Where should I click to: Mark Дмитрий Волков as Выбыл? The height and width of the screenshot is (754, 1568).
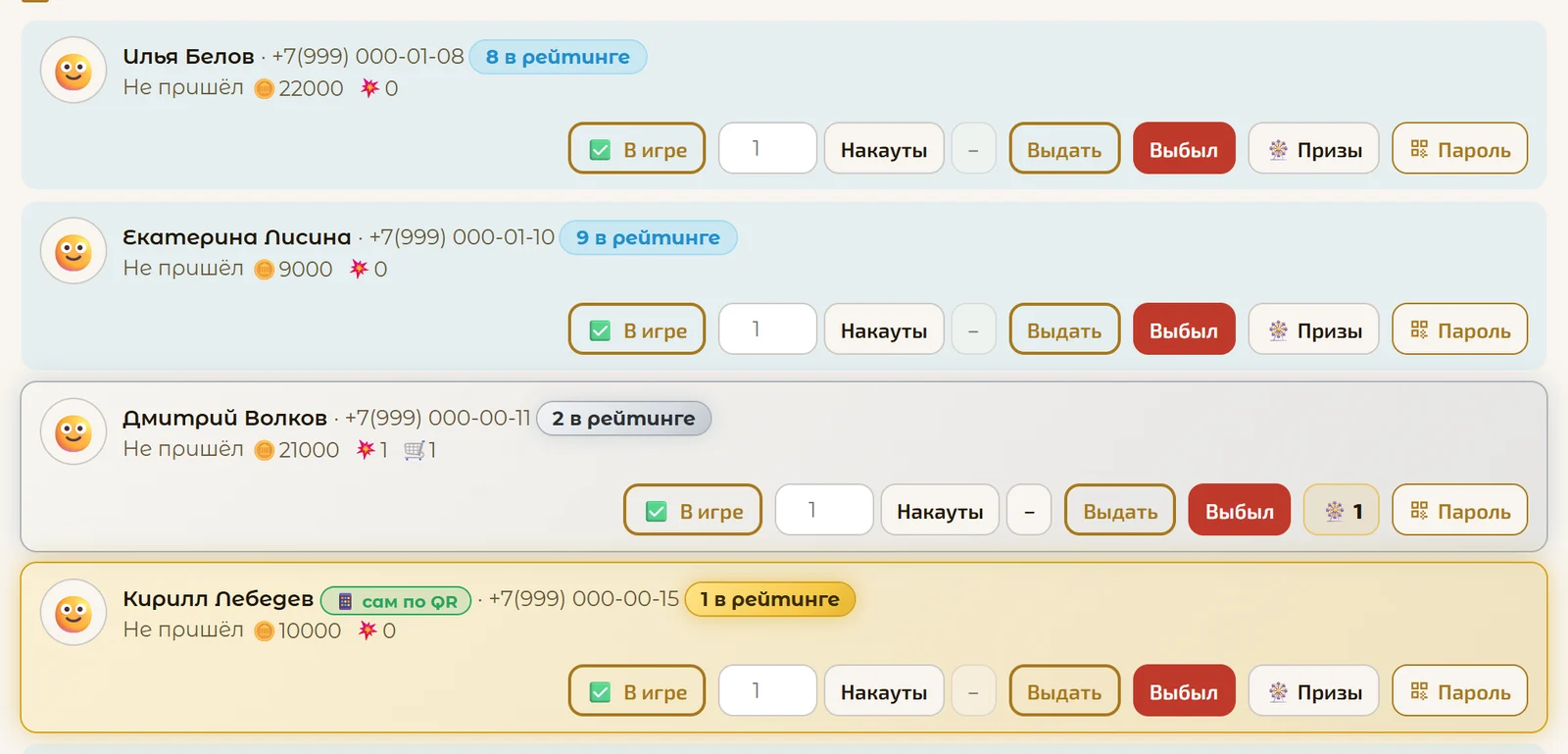click(1240, 510)
